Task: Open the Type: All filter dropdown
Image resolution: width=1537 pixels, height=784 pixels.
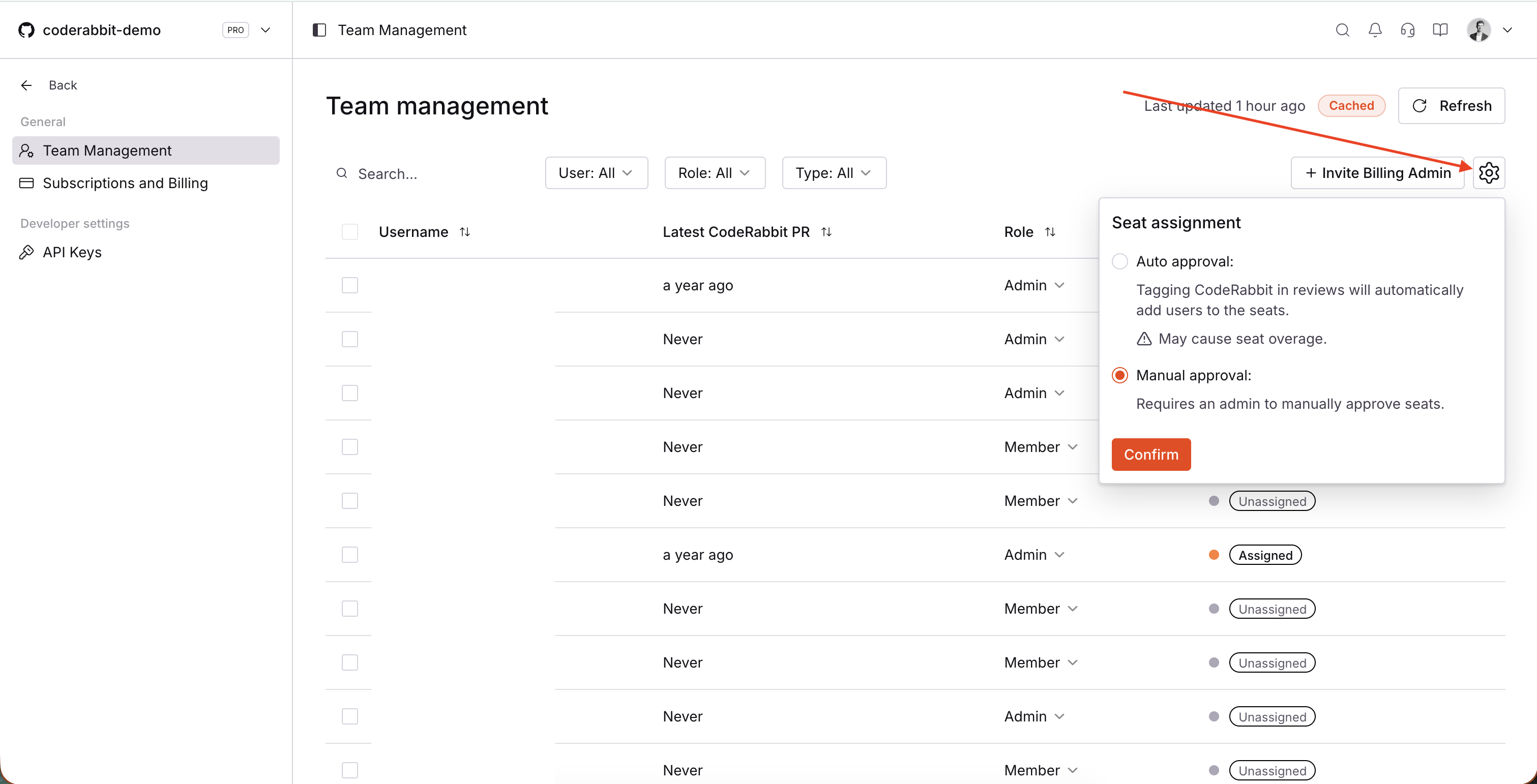Action: point(834,172)
